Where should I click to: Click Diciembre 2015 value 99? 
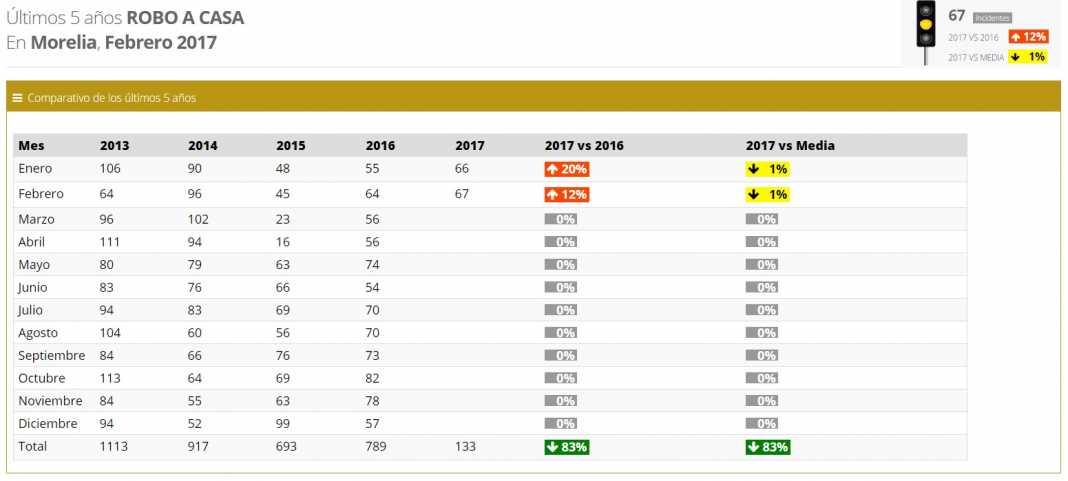coord(283,424)
